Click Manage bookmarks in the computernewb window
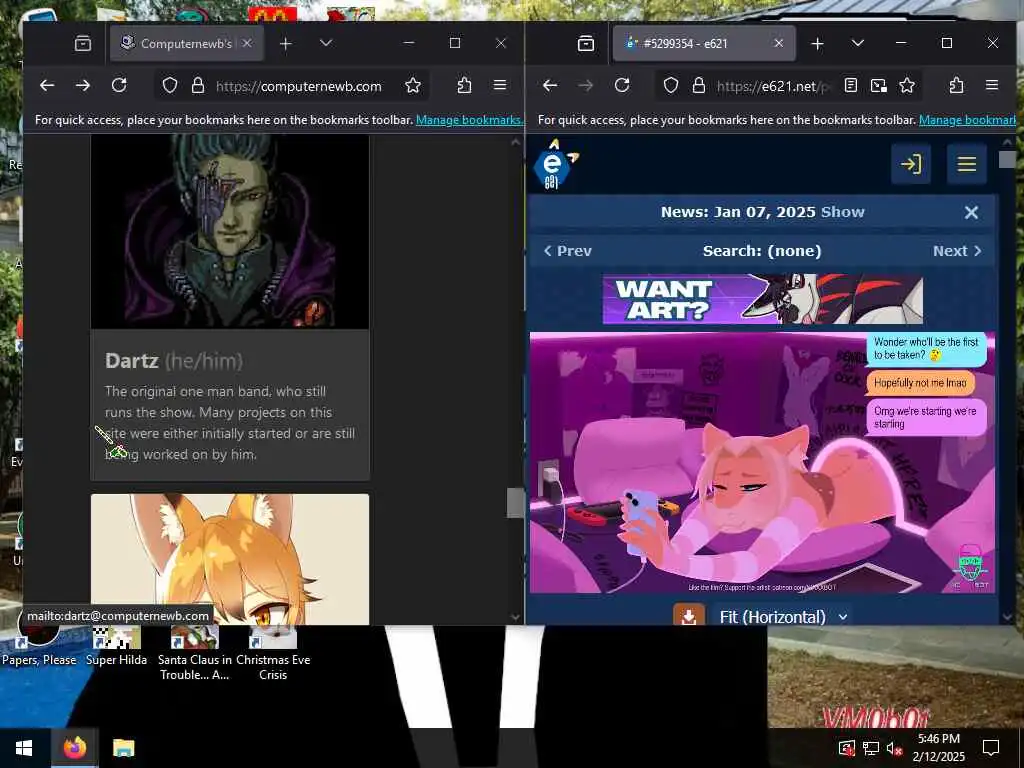The height and width of the screenshot is (768, 1024). (x=469, y=120)
